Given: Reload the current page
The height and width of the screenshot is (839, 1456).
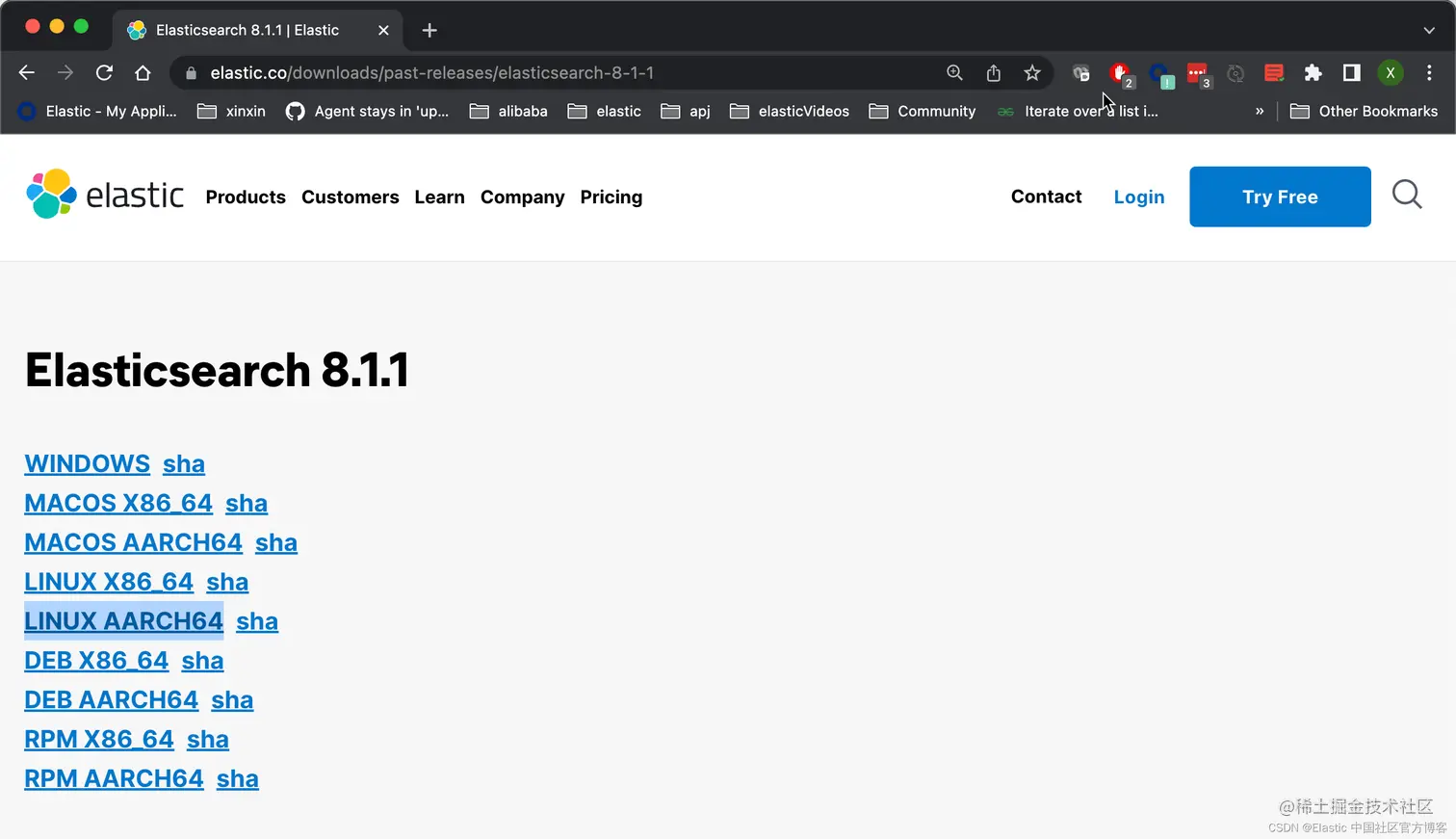Looking at the screenshot, I should [104, 73].
